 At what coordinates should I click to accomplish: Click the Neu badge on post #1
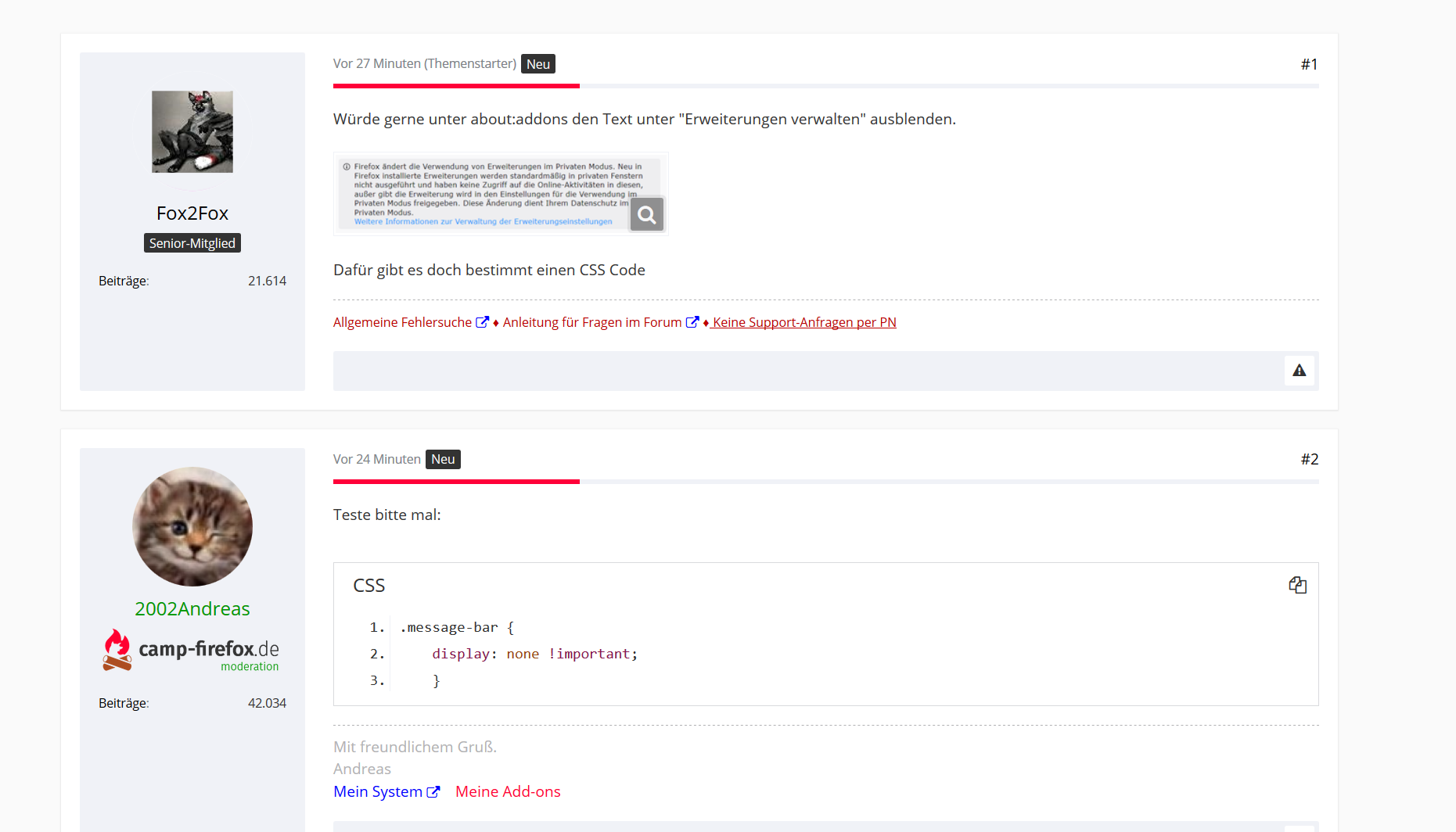point(538,64)
